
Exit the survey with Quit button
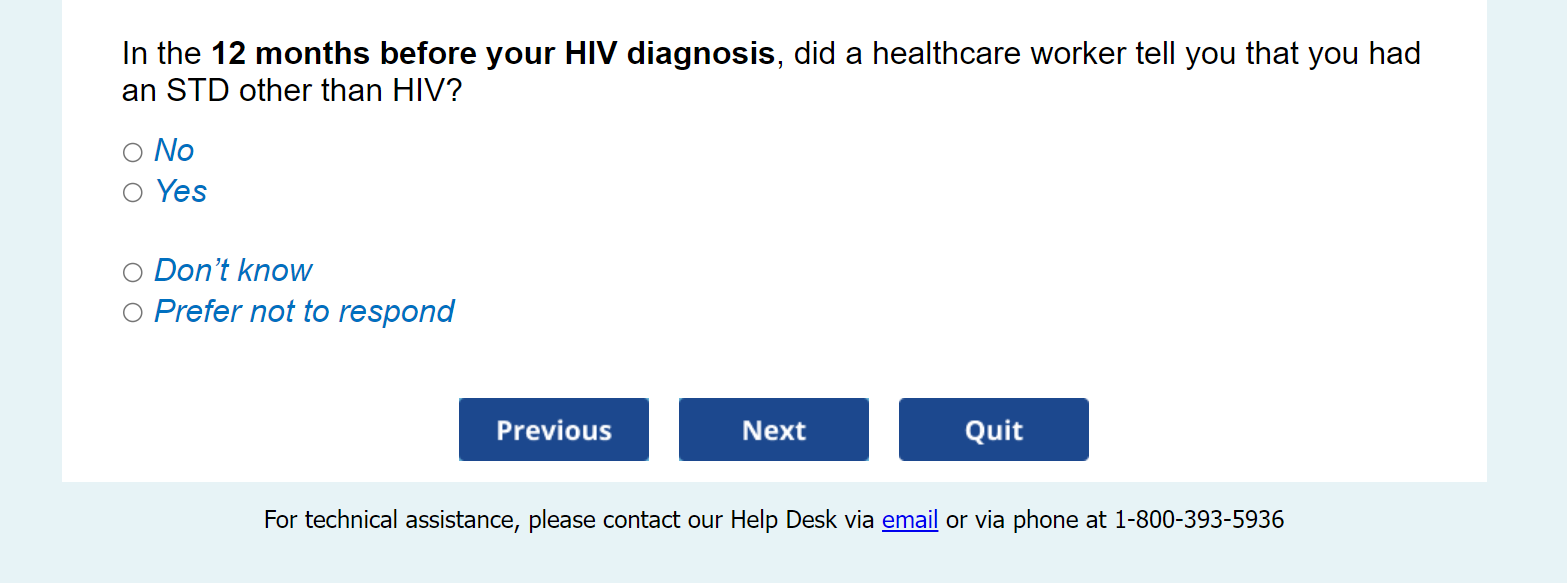click(993, 430)
